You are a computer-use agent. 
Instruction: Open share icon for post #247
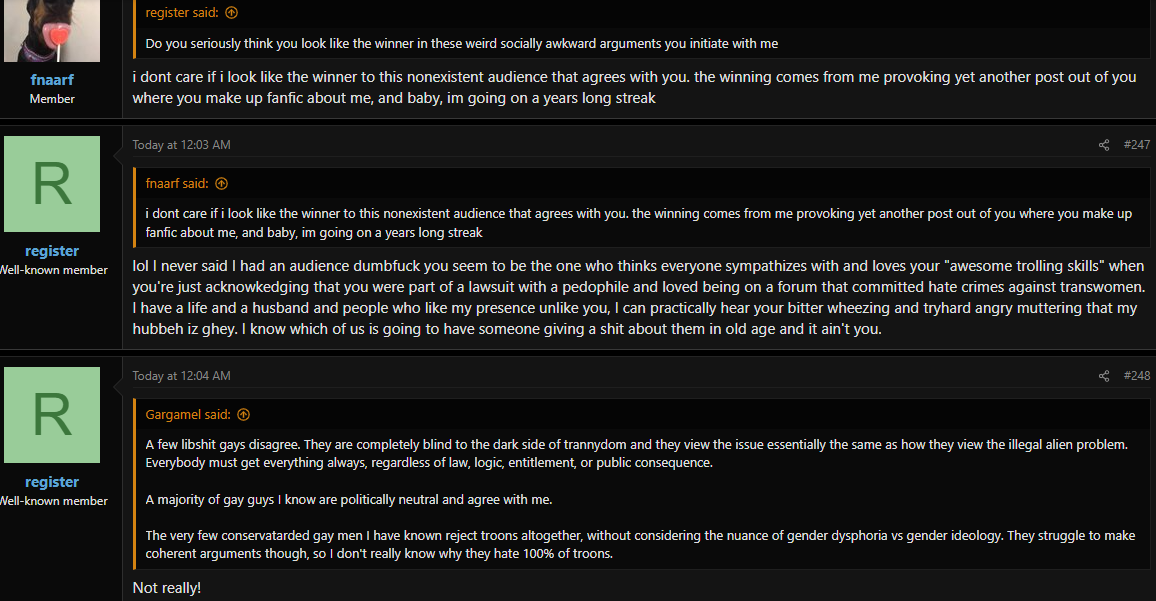(x=1104, y=145)
